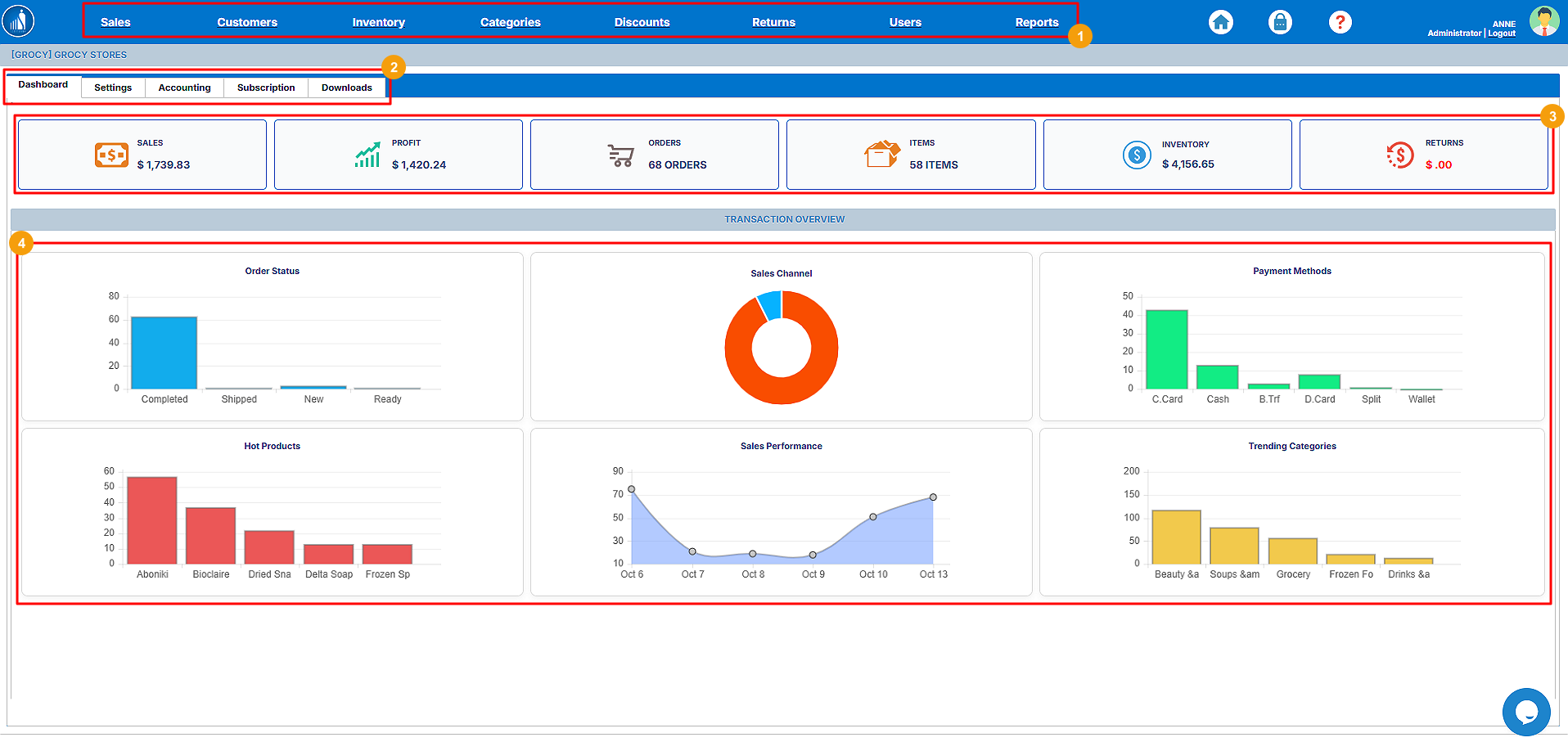Click the Logout link
This screenshot has height=751, width=1568.
tap(1502, 34)
